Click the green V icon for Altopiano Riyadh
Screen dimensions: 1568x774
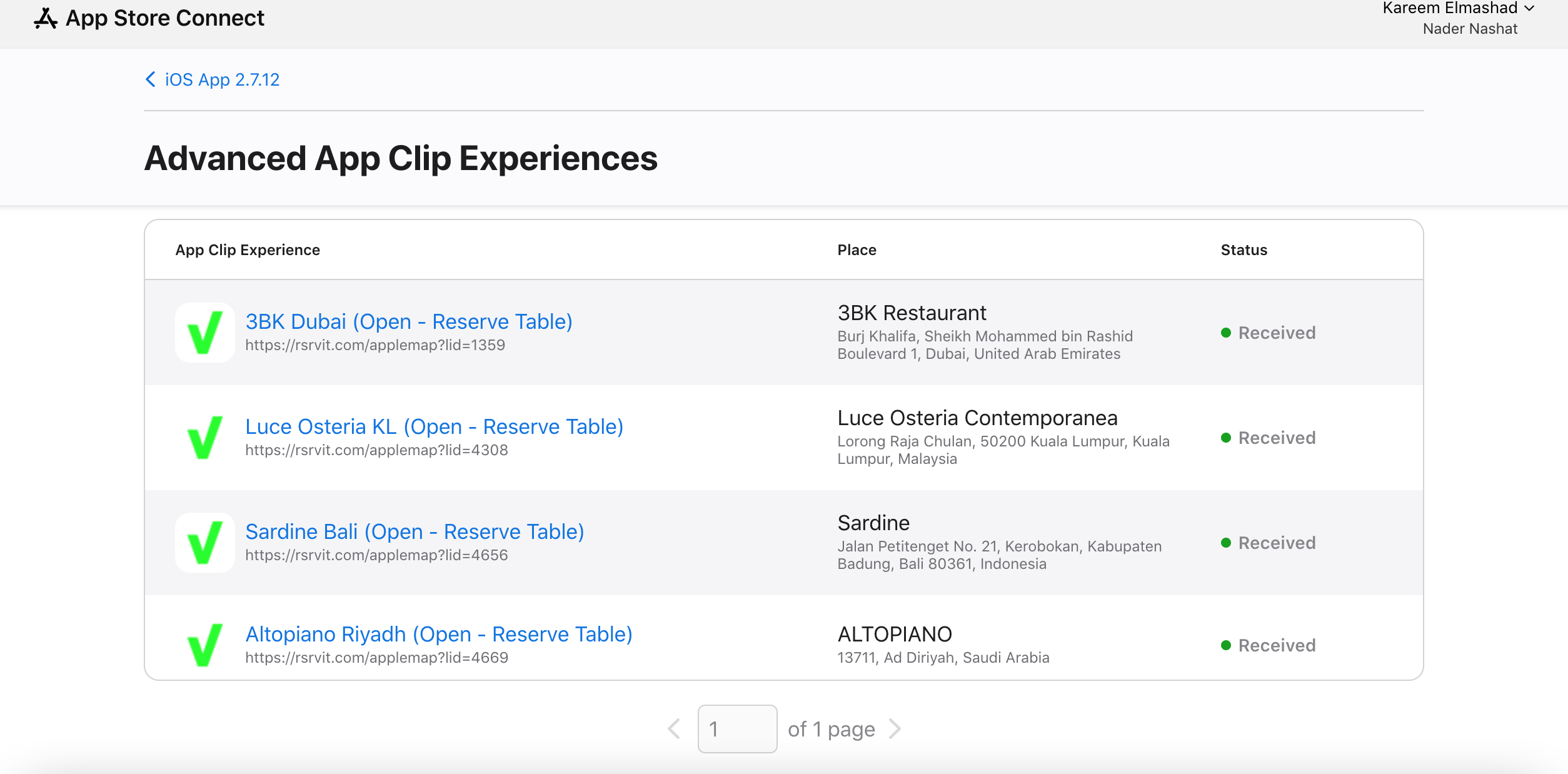[205, 645]
